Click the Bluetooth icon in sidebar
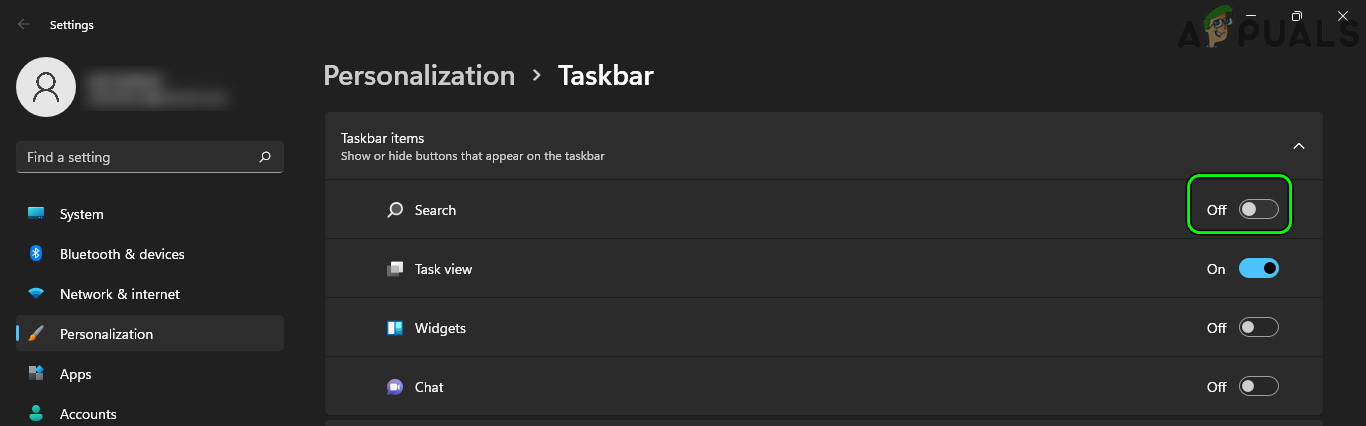Screen dimensions: 1366x426 [36, 254]
